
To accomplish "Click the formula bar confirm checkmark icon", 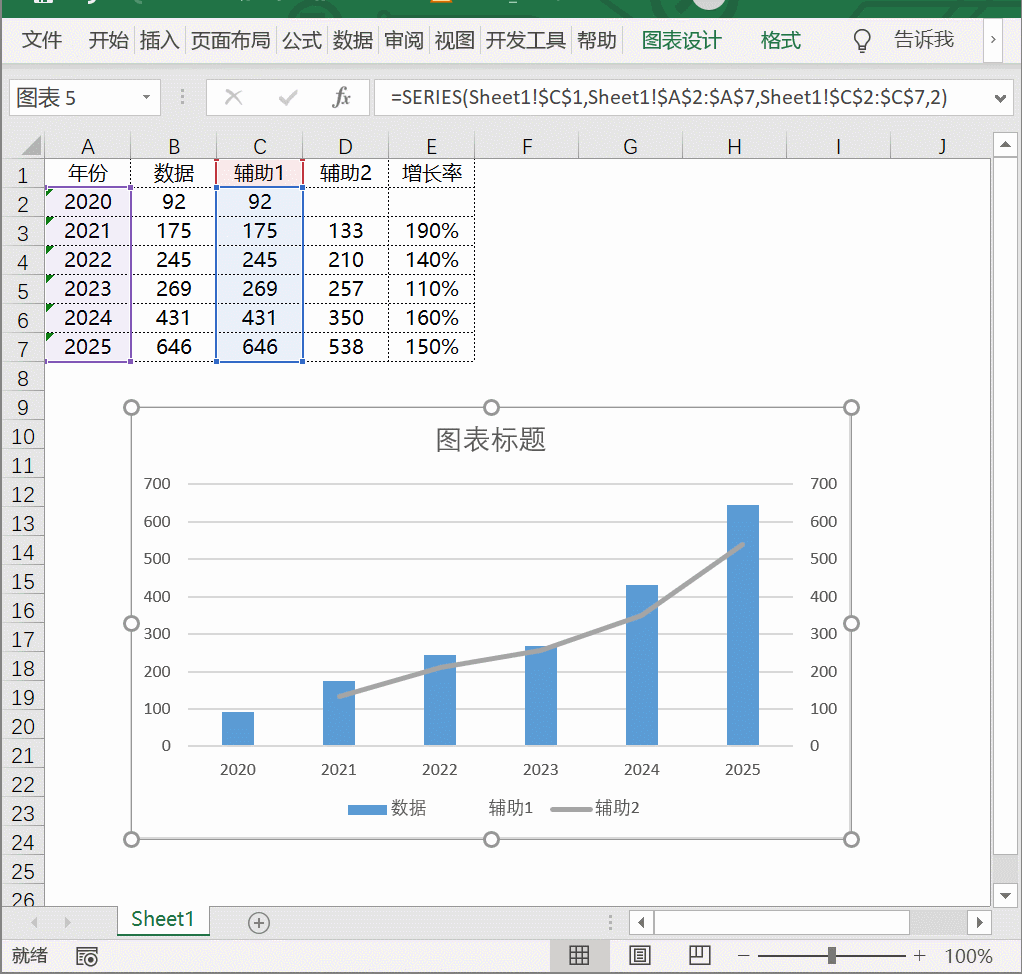I will [x=287, y=98].
